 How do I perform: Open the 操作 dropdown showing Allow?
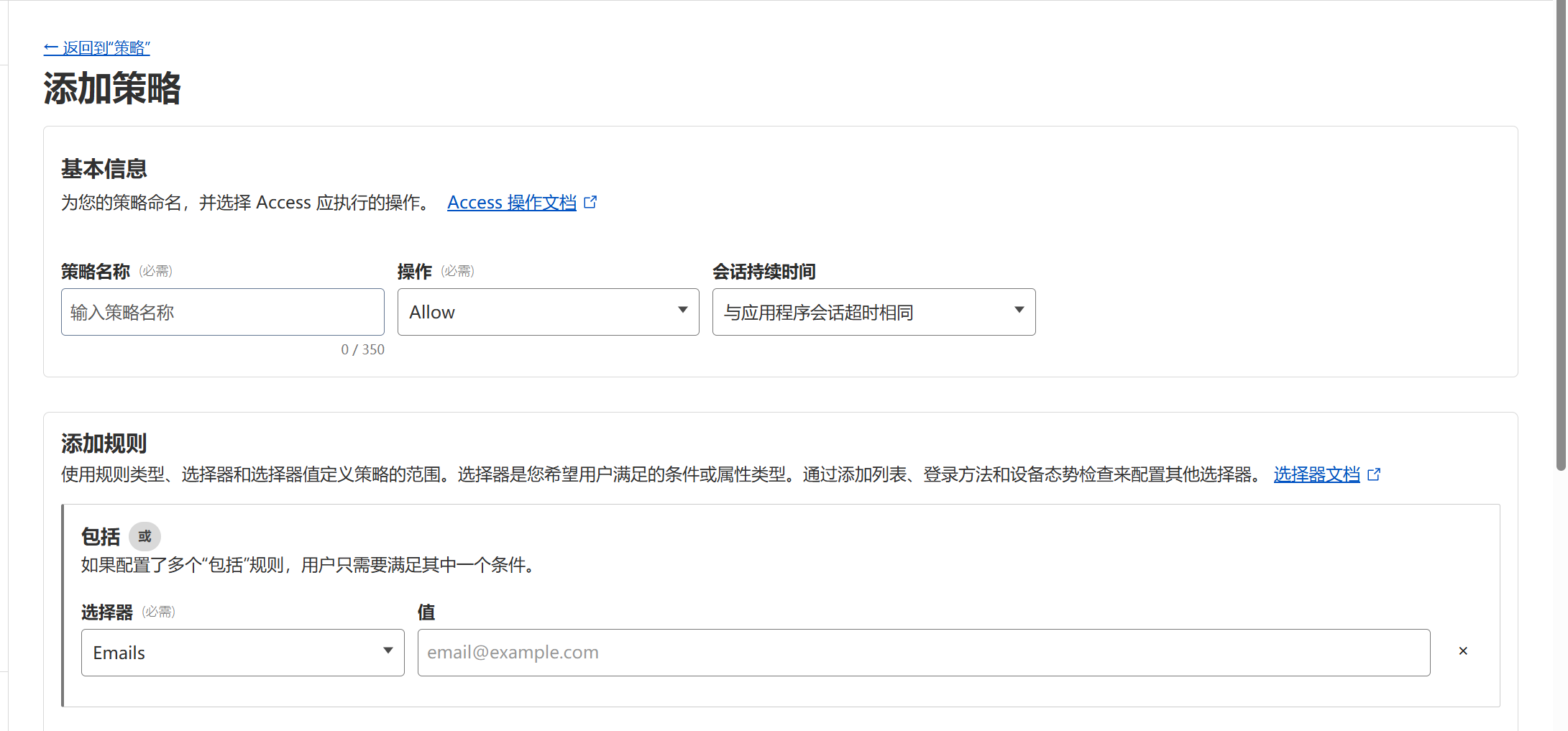[548, 312]
